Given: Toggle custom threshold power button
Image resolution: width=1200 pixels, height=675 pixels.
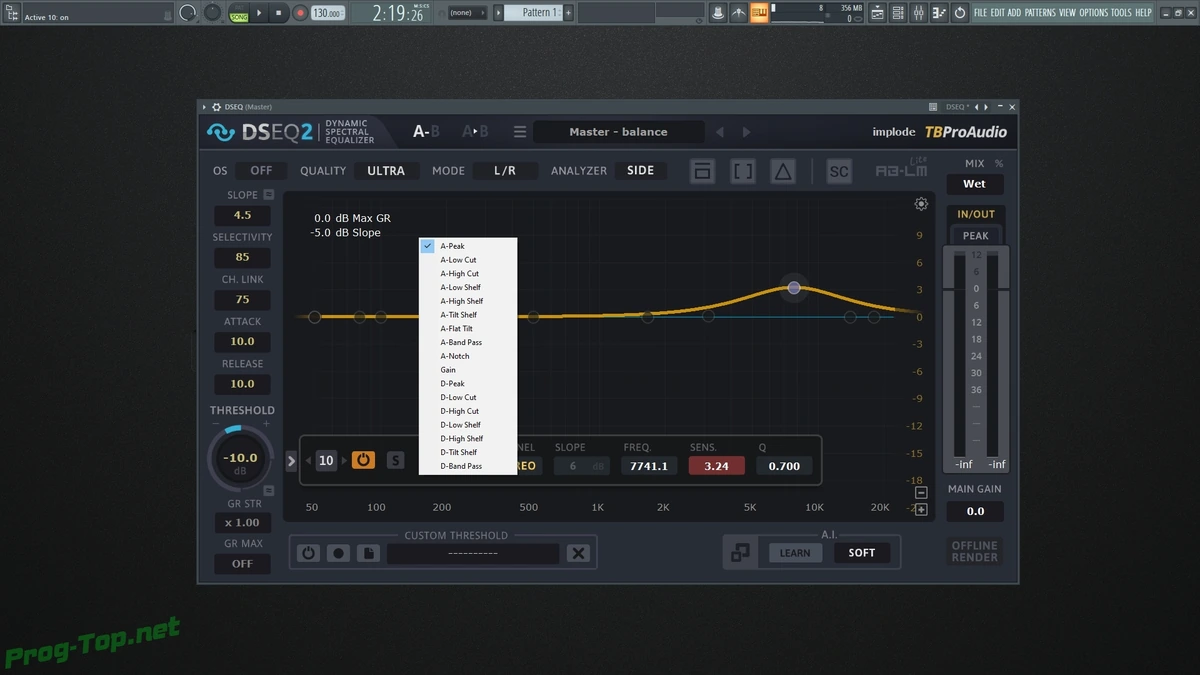Looking at the screenshot, I should (x=309, y=553).
